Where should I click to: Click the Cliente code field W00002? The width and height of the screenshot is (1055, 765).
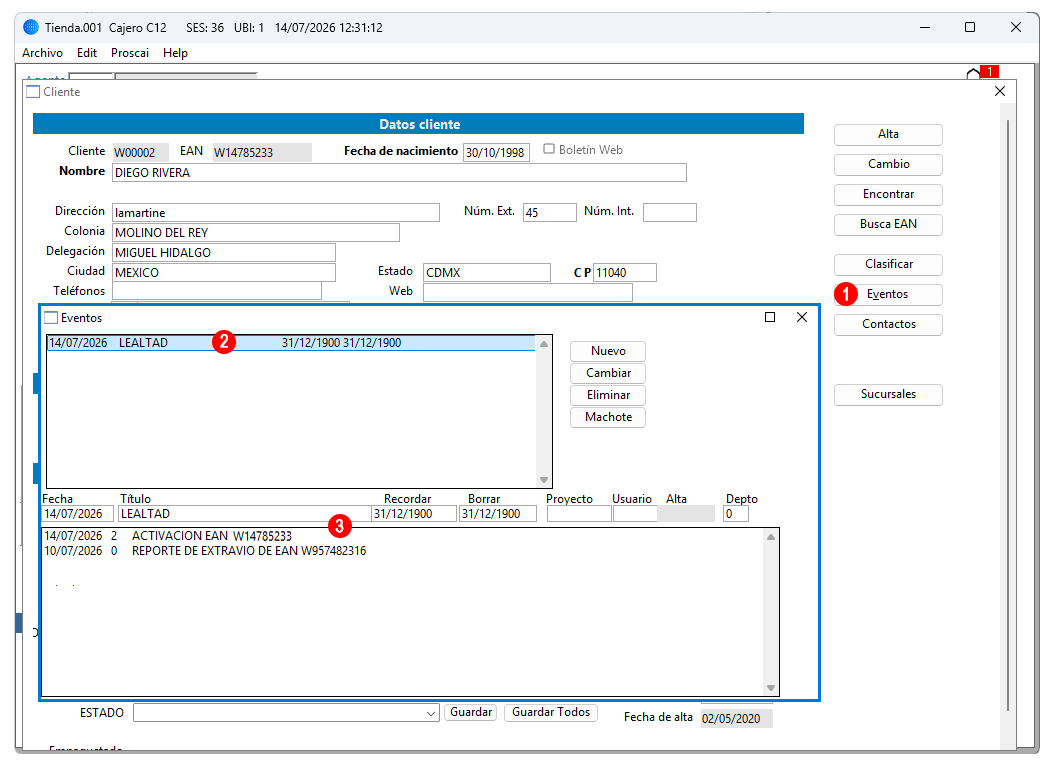click(x=140, y=152)
